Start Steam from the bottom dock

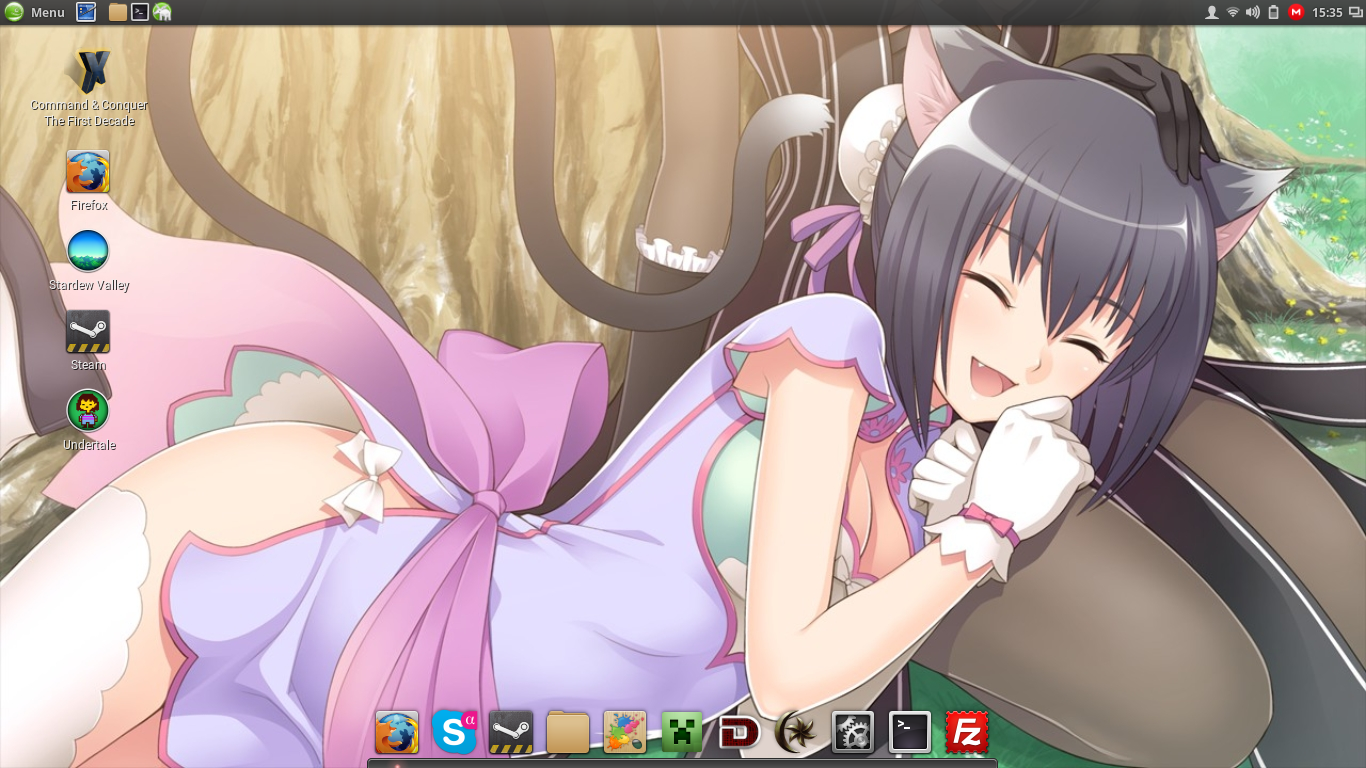[511, 732]
